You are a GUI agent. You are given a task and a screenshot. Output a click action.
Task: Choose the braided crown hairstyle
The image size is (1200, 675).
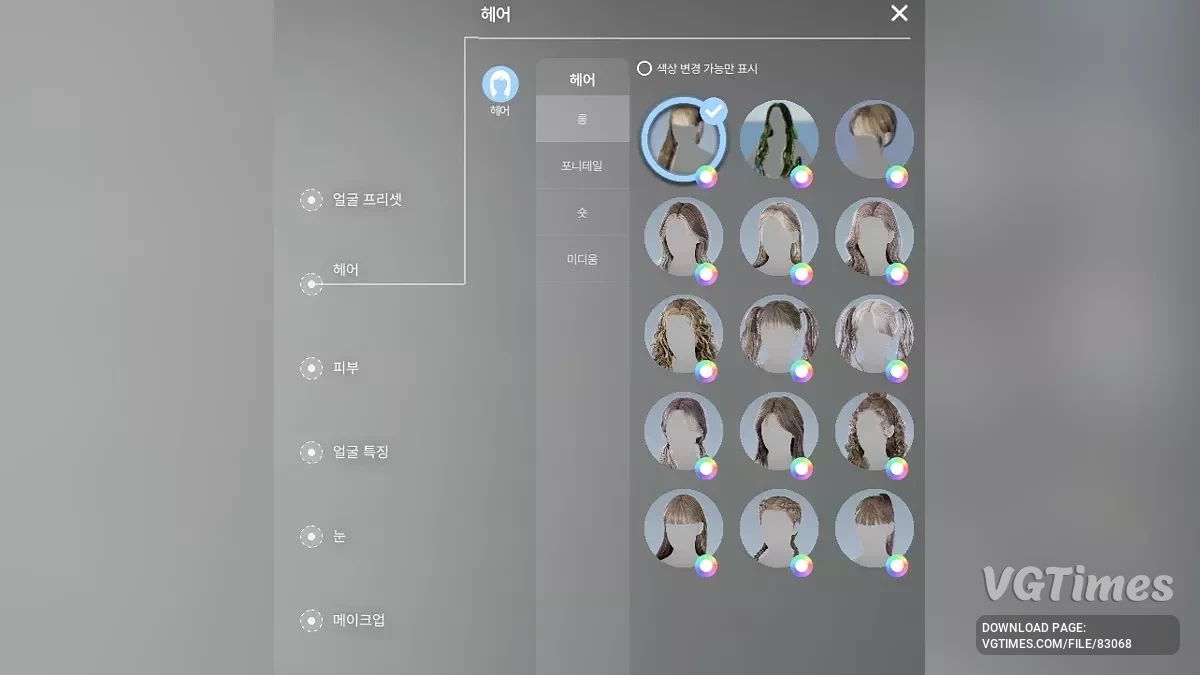[779, 529]
